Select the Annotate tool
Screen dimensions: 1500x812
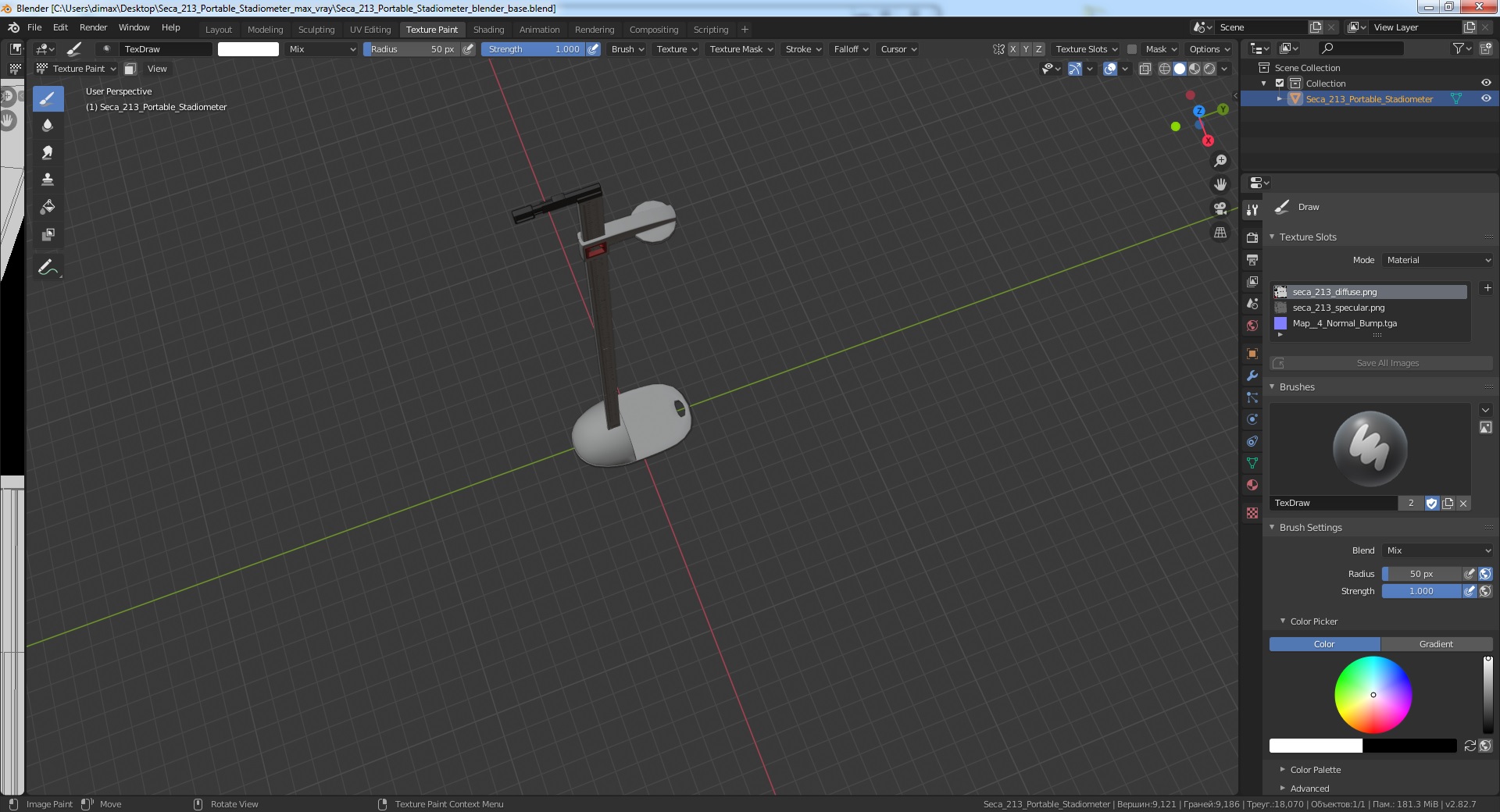coord(48,267)
